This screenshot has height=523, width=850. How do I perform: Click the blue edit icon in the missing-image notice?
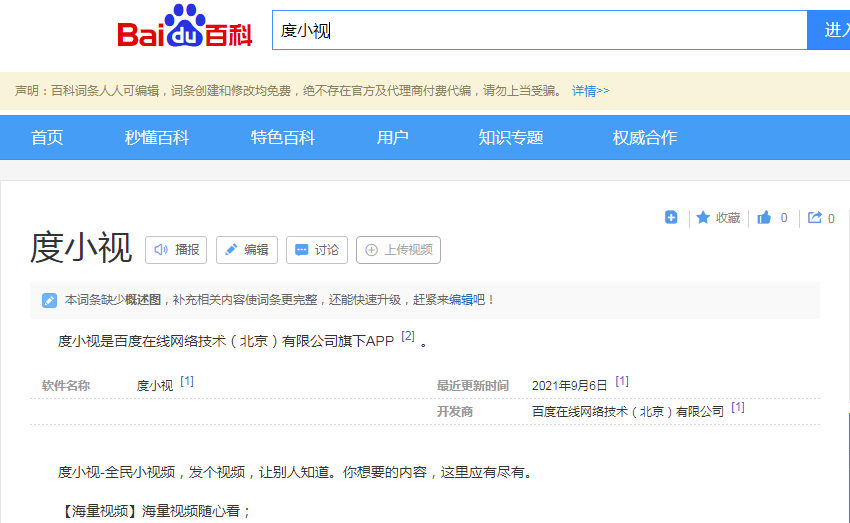tap(49, 300)
